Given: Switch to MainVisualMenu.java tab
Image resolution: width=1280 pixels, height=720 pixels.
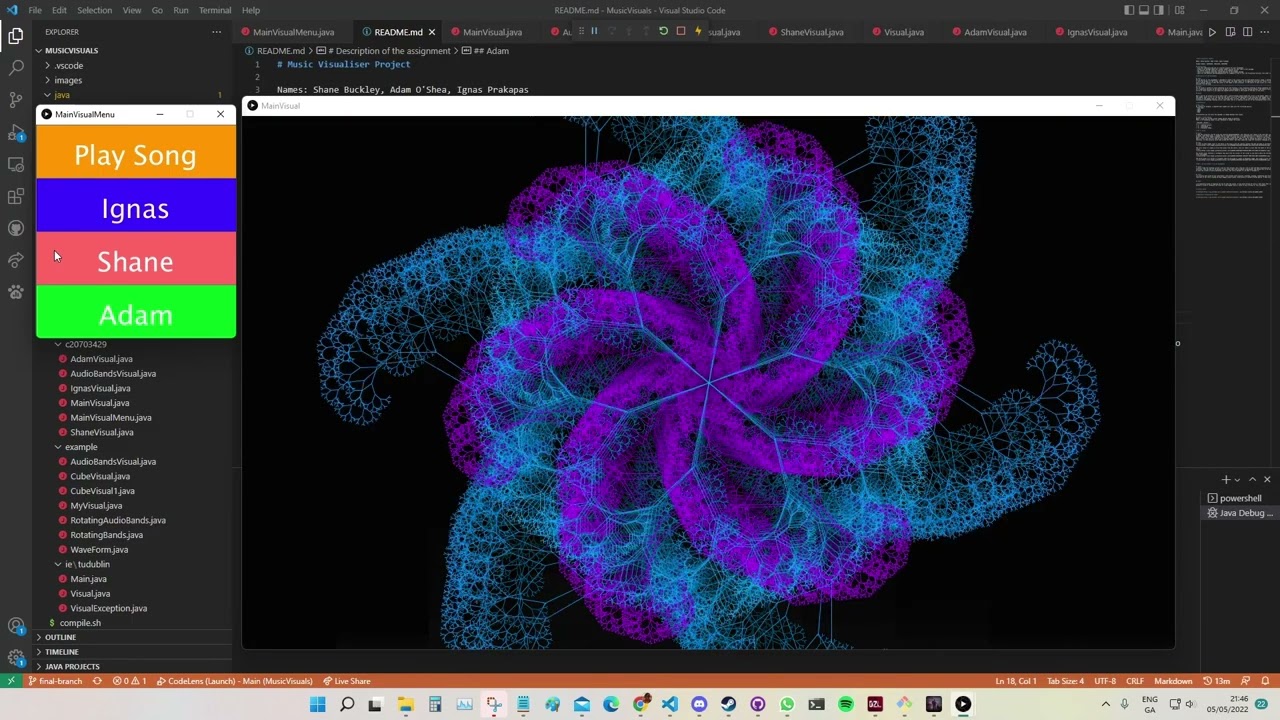Looking at the screenshot, I should (293, 32).
